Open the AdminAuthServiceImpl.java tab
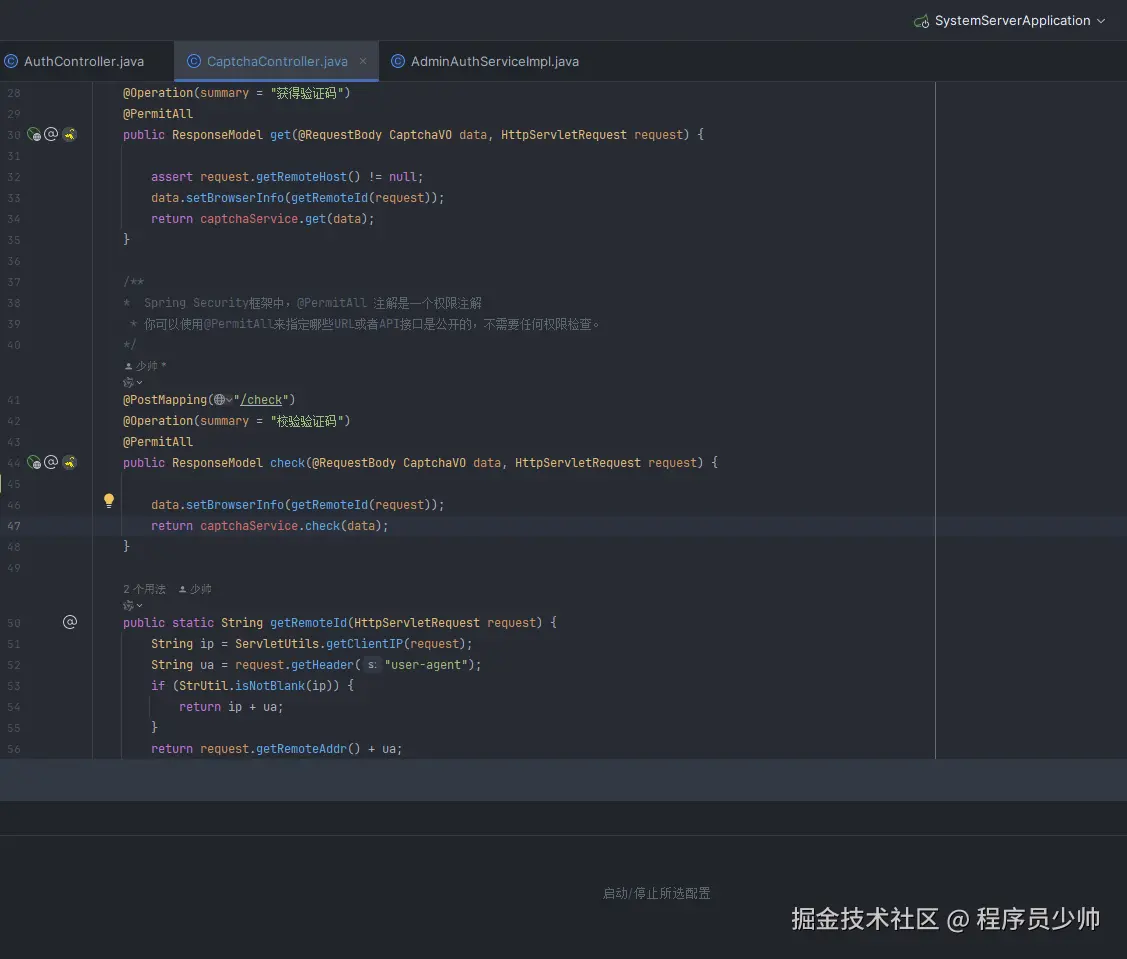Viewport: 1127px width, 959px height. tap(494, 61)
